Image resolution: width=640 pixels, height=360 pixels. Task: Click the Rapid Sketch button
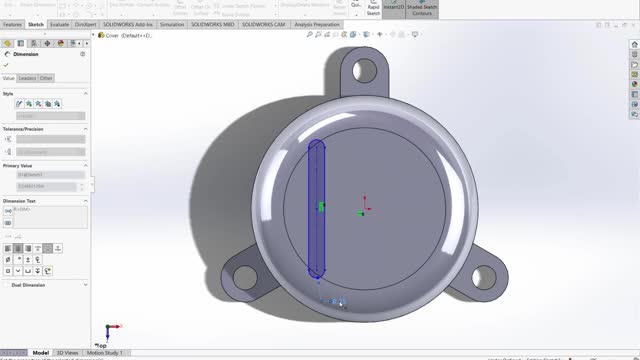pyautogui.click(x=373, y=9)
